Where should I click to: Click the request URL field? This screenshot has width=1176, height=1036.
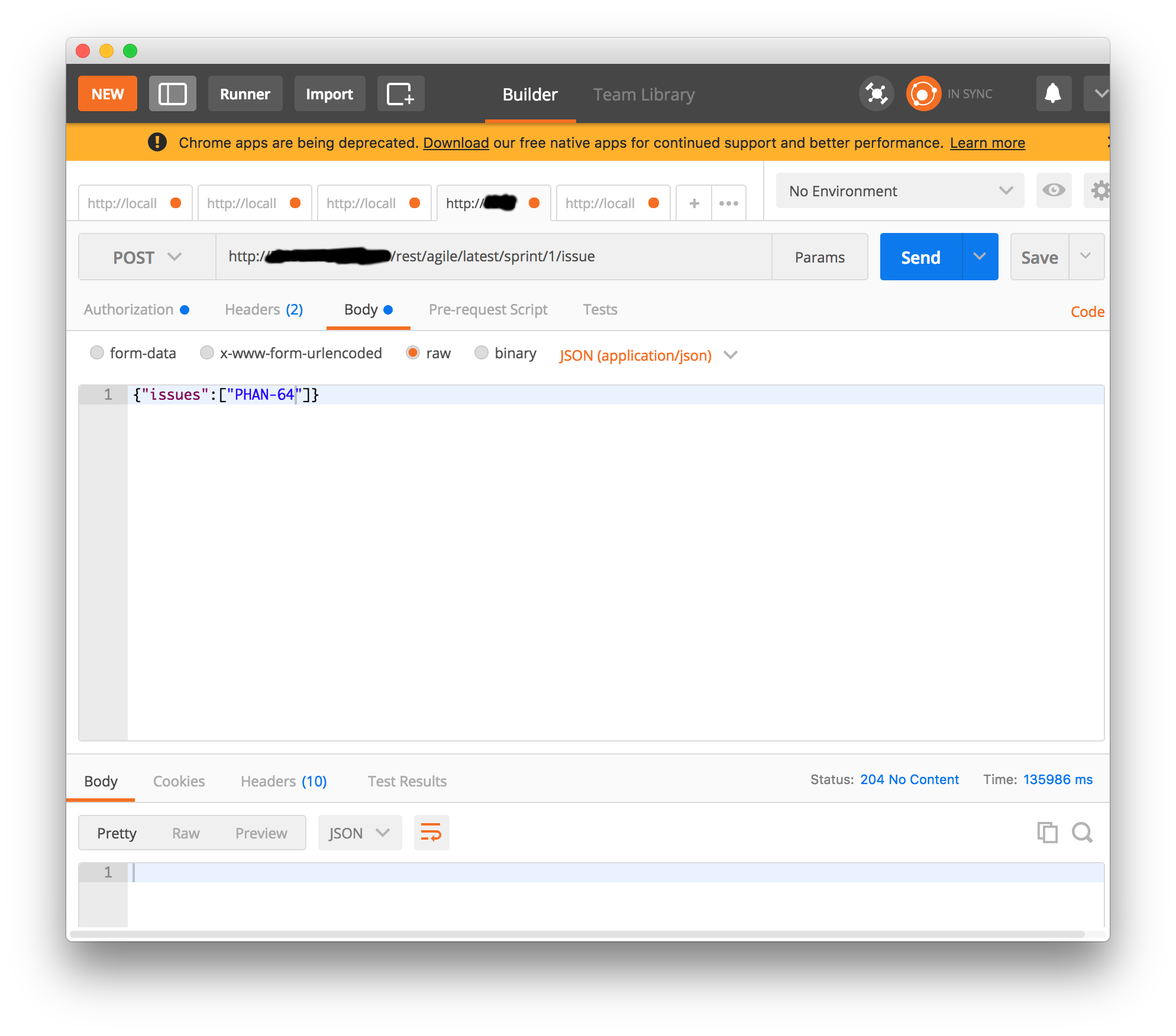tap(494, 257)
